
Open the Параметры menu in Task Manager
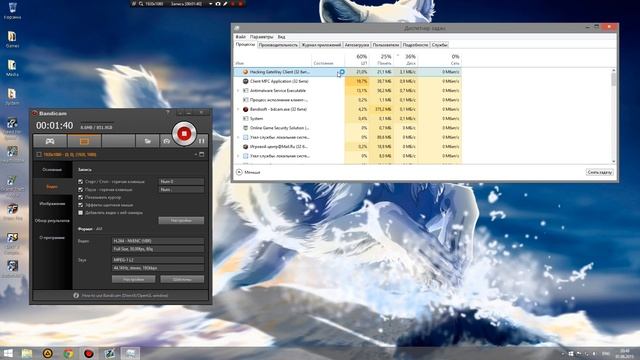pos(262,37)
